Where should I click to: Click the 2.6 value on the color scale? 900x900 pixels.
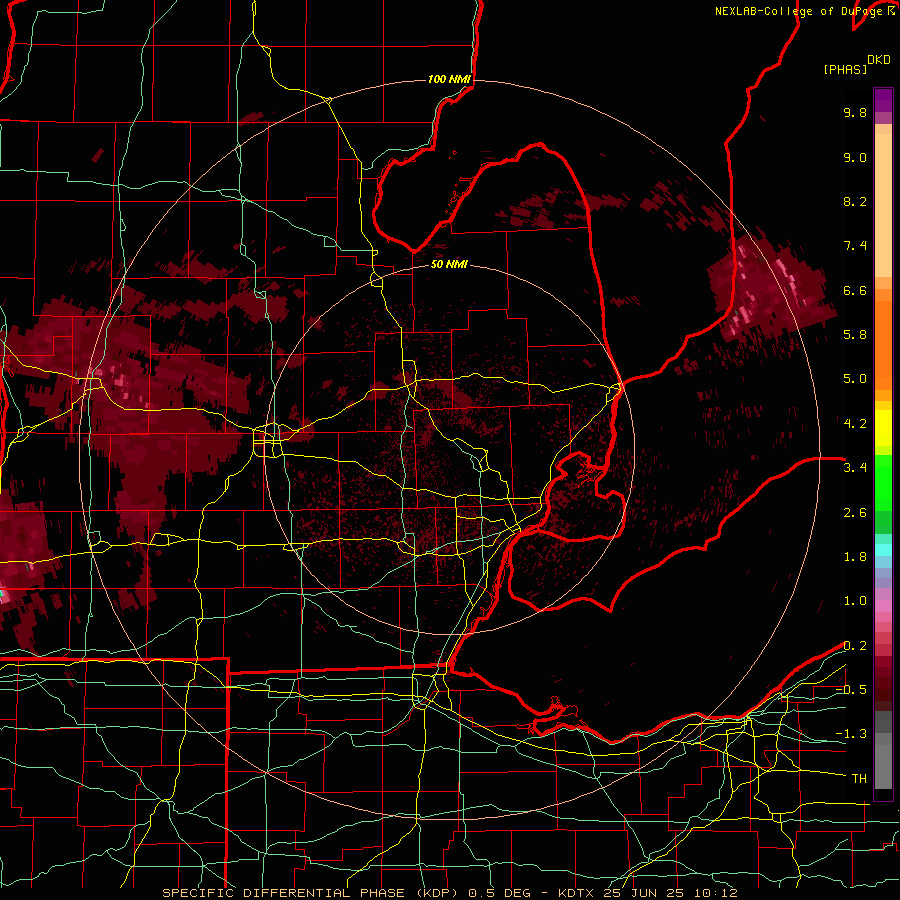click(x=855, y=513)
